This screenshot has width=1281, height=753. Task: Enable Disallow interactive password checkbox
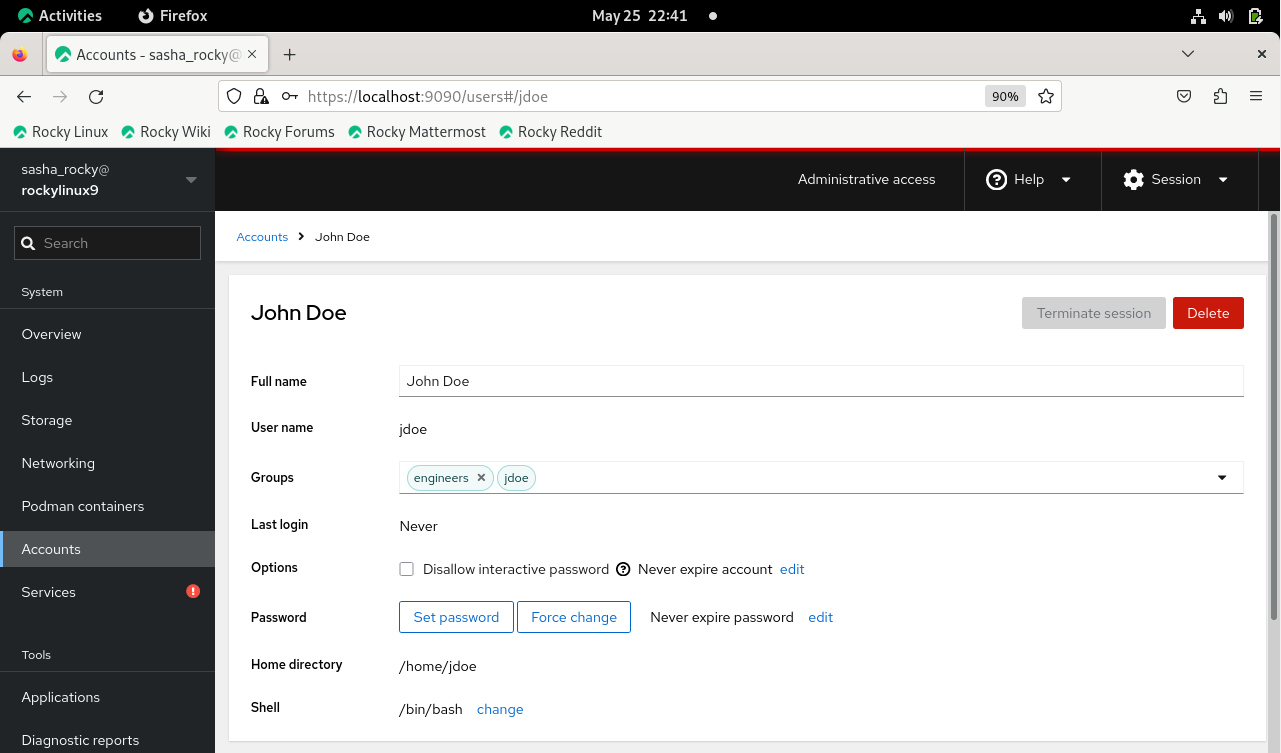point(407,569)
